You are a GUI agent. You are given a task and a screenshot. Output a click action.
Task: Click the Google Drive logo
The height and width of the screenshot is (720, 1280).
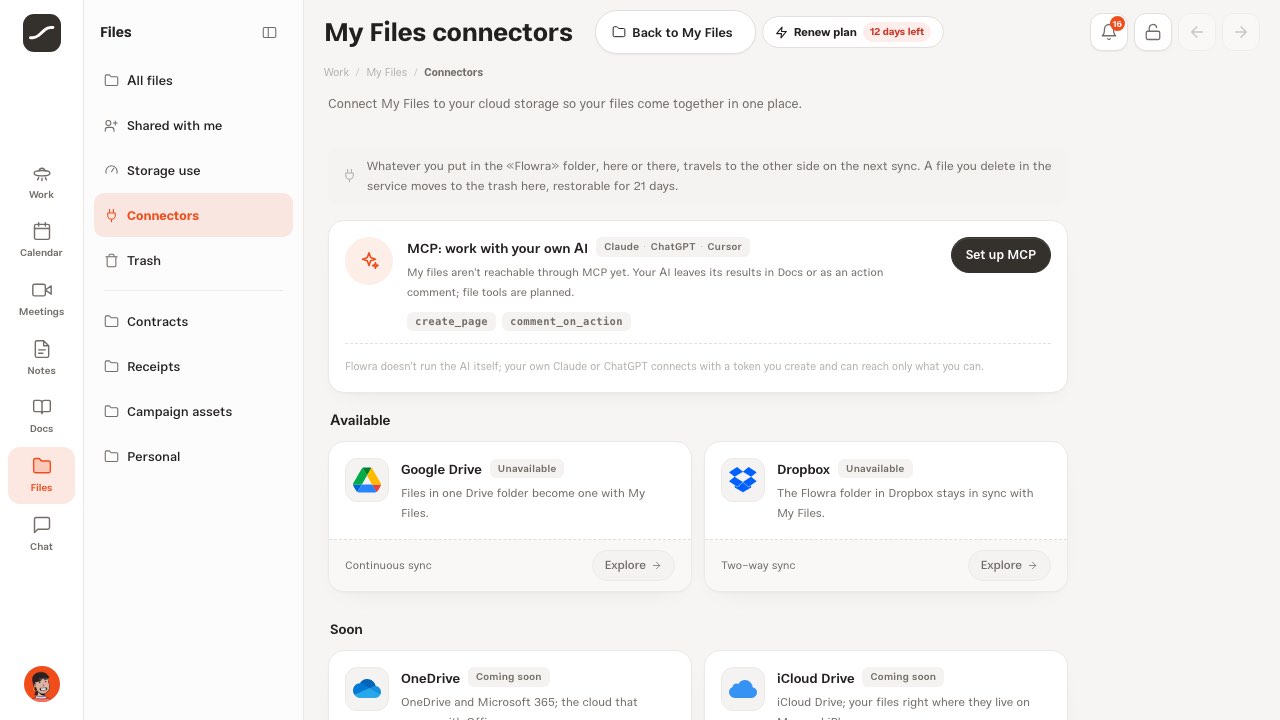coord(367,480)
